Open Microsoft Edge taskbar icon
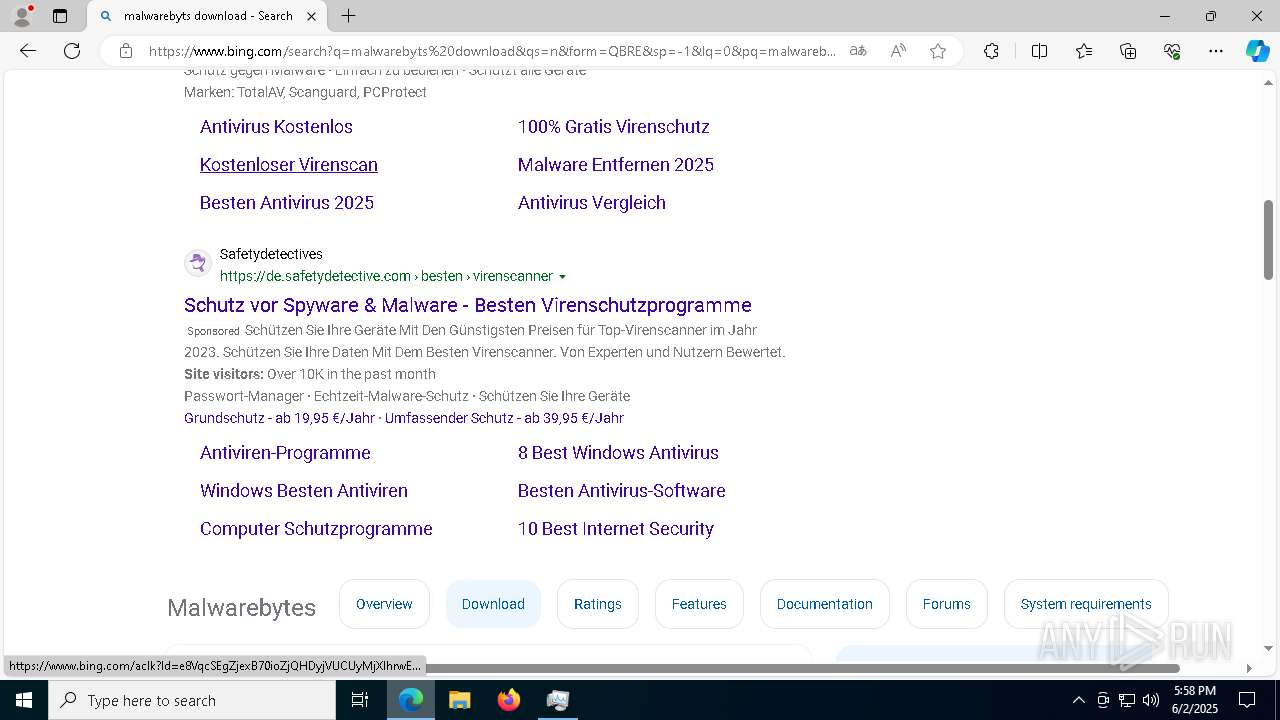 tap(411, 700)
